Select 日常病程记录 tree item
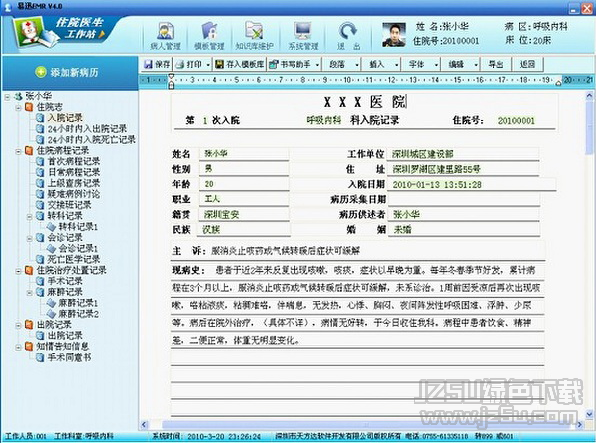 [74, 172]
